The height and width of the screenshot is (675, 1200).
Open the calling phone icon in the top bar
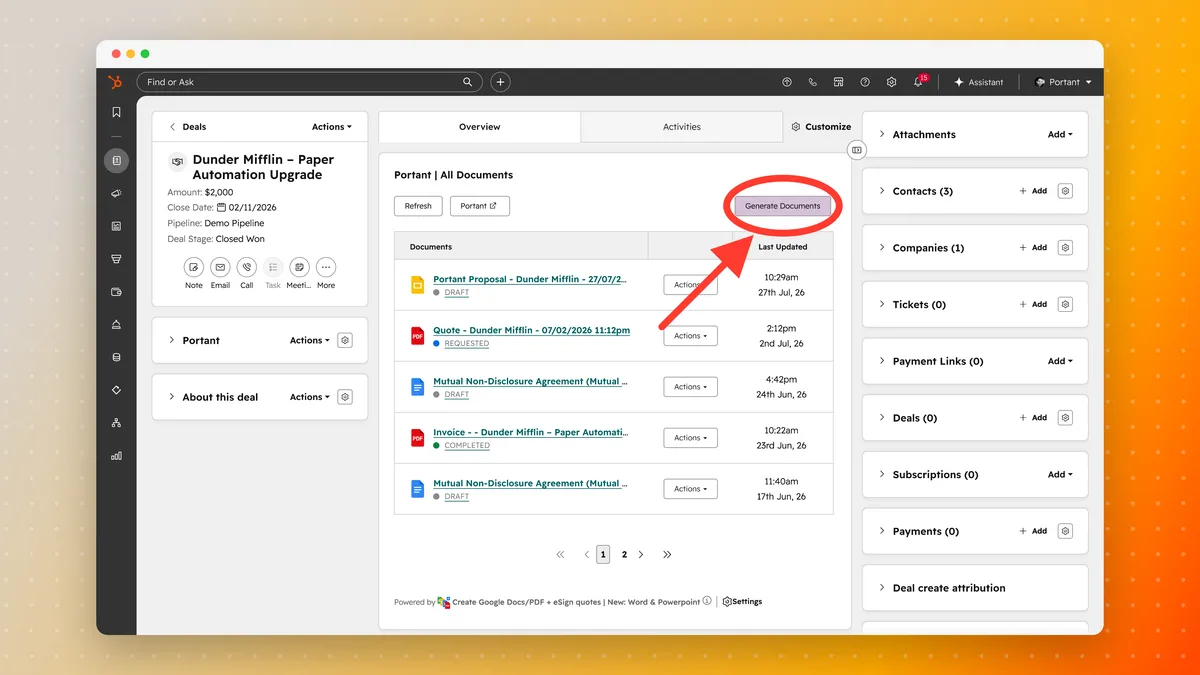813,82
